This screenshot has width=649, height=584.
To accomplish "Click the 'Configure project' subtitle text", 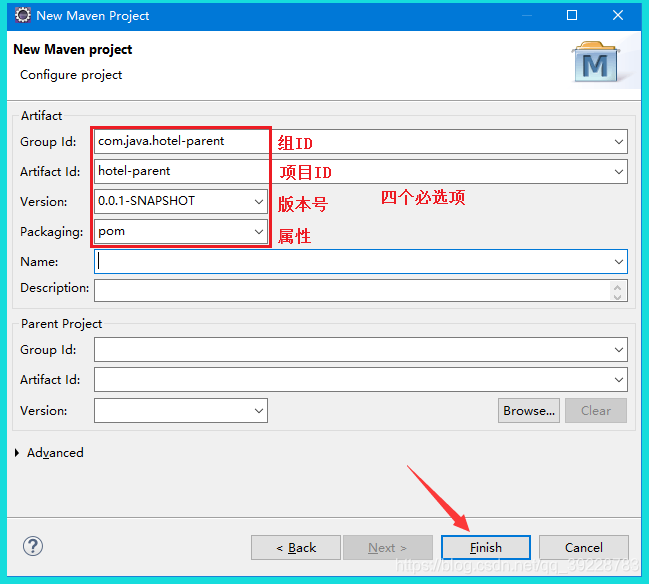I will pyautogui.click(x=71, y=75).
